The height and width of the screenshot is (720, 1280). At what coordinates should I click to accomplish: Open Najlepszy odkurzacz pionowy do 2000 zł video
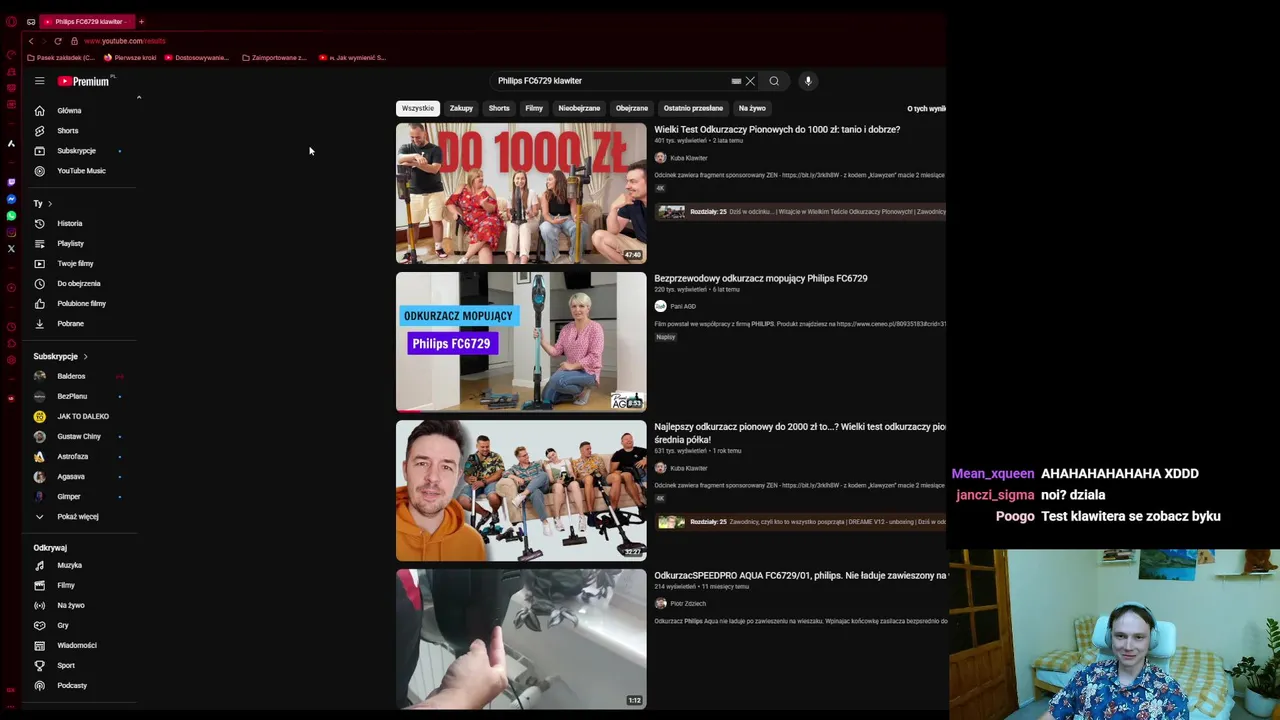click(x=800, y=433)
